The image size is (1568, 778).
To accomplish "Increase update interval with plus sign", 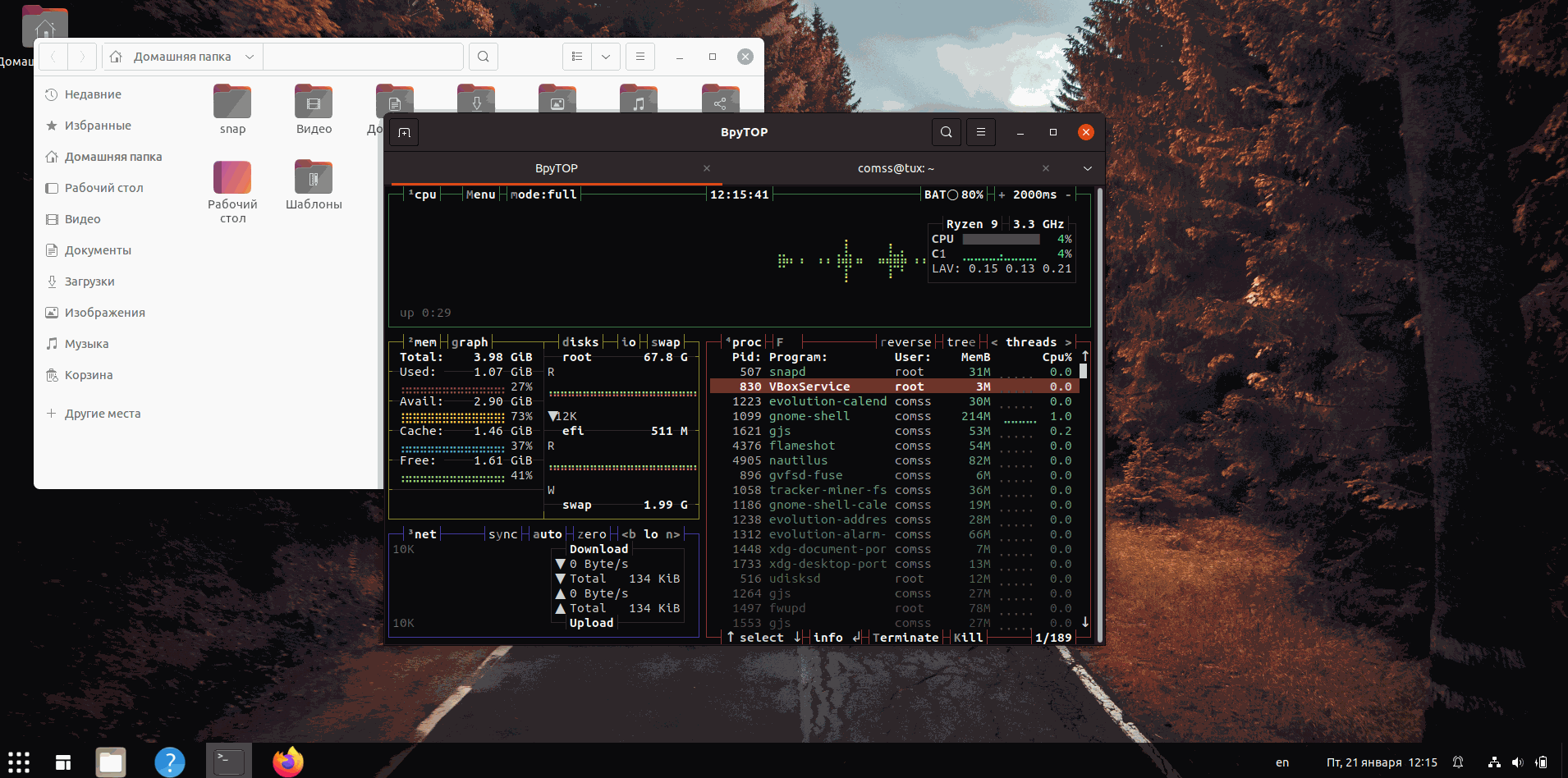I will pos(1002,194).
